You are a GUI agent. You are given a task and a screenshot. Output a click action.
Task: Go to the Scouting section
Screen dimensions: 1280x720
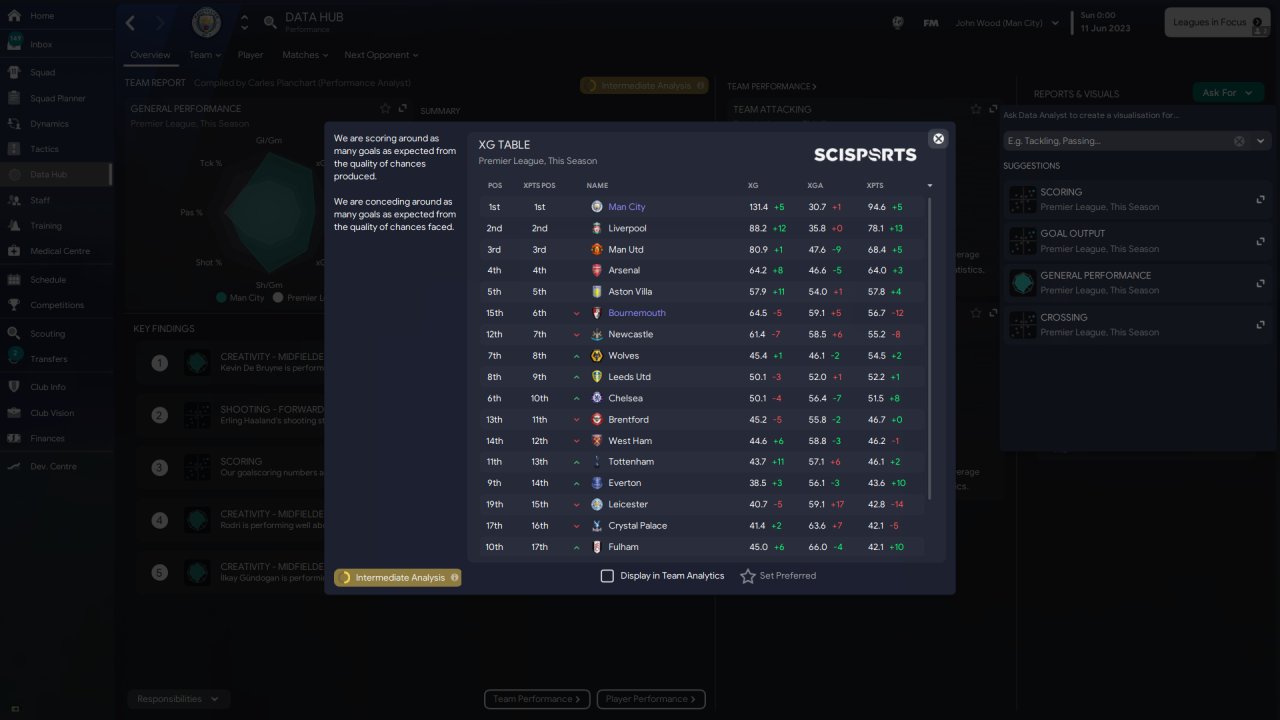pyautogui.click(x=47, y=333)
